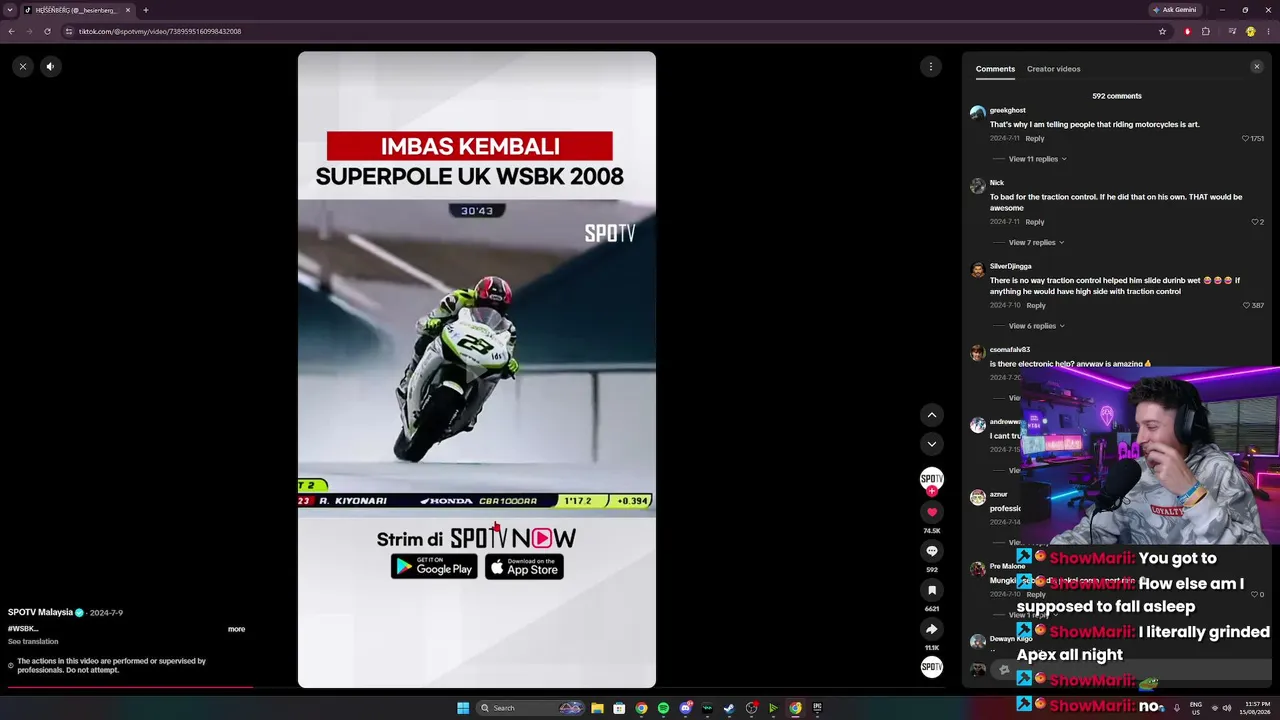Image resolution: width=1280 pixels, height=720 pixels.
Task: Open Steam from the taskbar
Action: click(x=729, y=708)
